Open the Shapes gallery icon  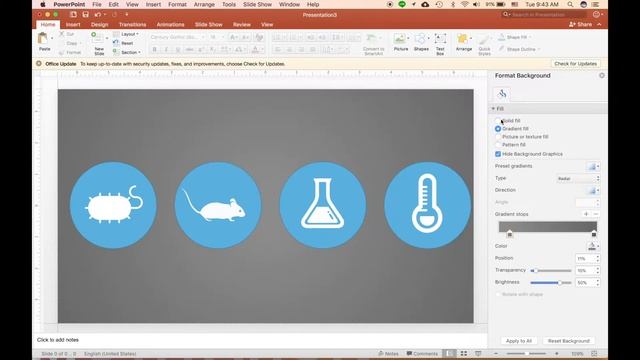420,39
